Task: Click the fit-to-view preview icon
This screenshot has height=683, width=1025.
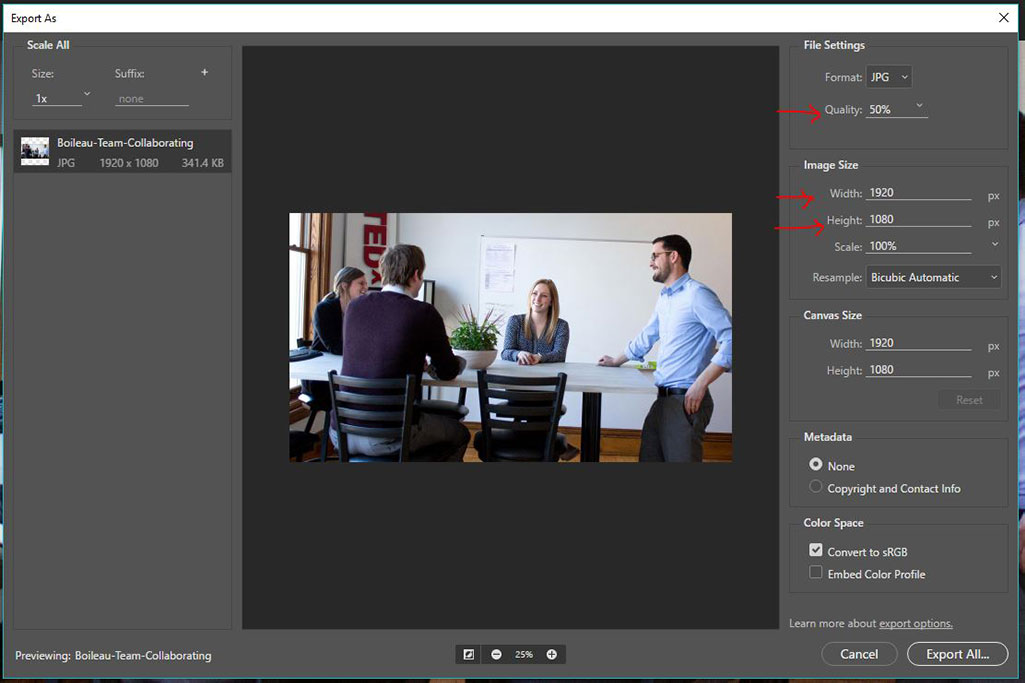Action: pos(469,654)
